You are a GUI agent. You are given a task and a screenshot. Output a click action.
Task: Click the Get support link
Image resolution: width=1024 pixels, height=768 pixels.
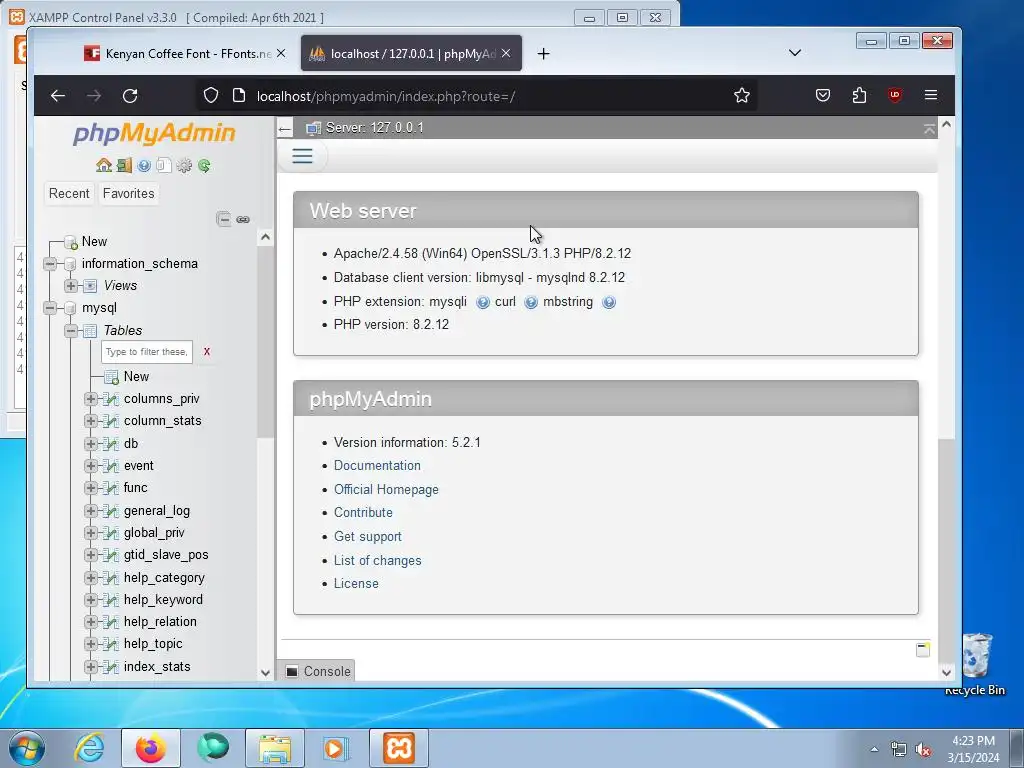368,536
